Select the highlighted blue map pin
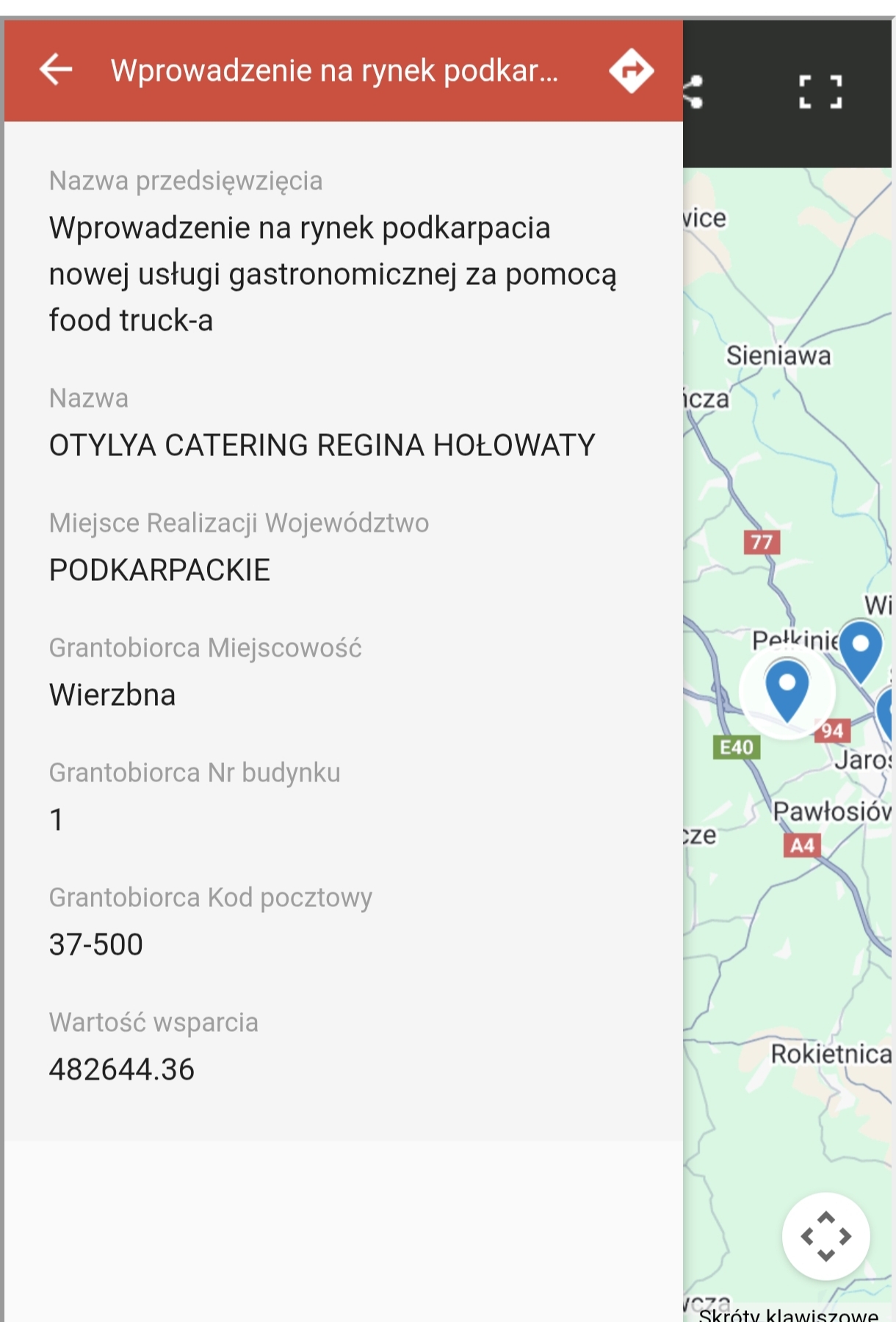Viewport: 896px width, 1322px height. [x=787, y=689]
